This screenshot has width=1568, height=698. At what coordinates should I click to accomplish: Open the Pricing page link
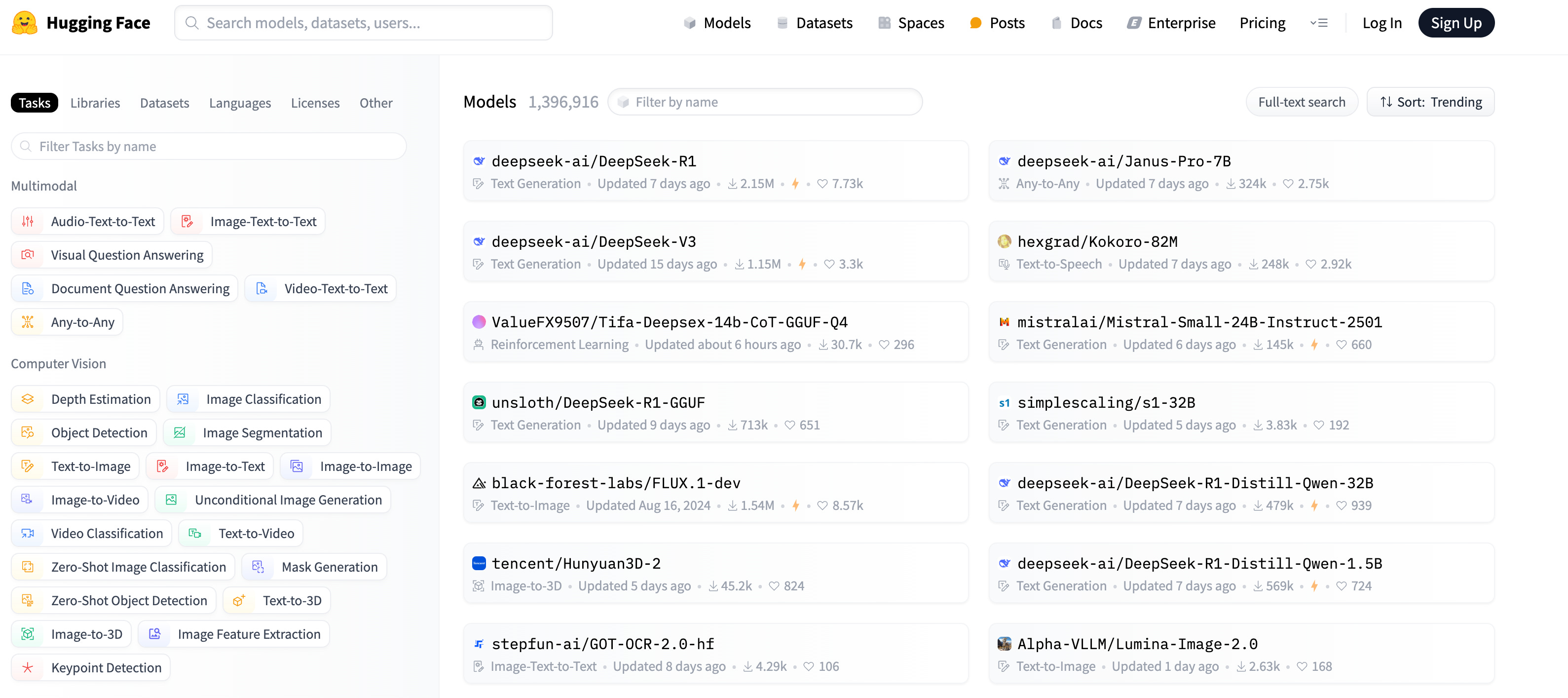[1263, 23]
